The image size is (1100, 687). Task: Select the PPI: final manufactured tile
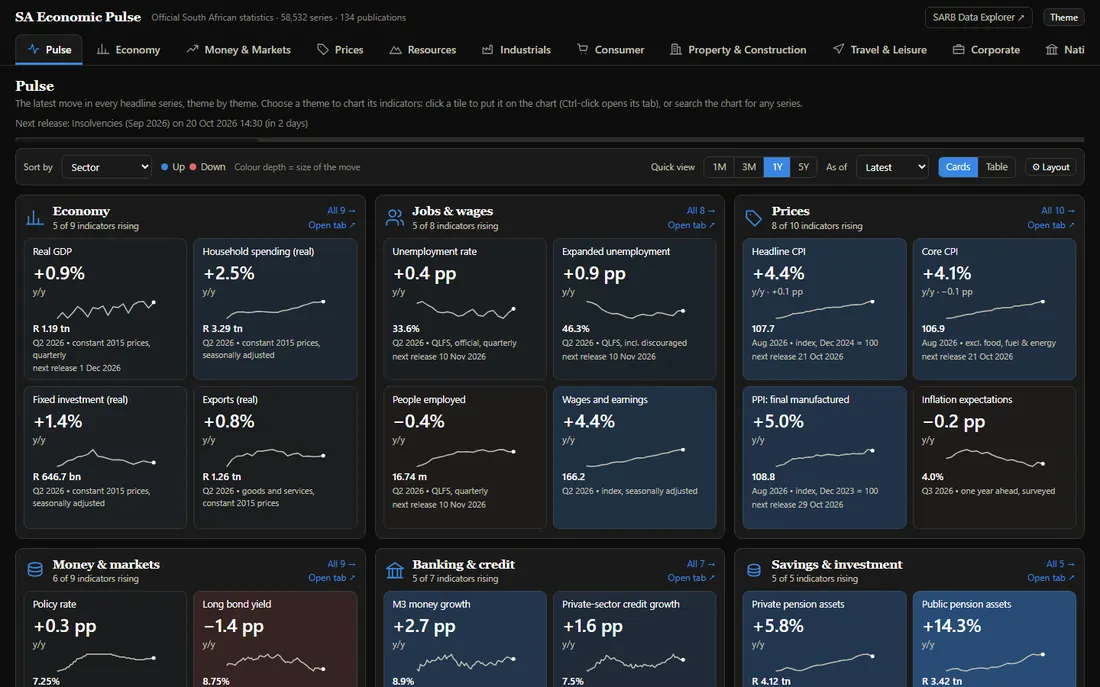(824, 457)
